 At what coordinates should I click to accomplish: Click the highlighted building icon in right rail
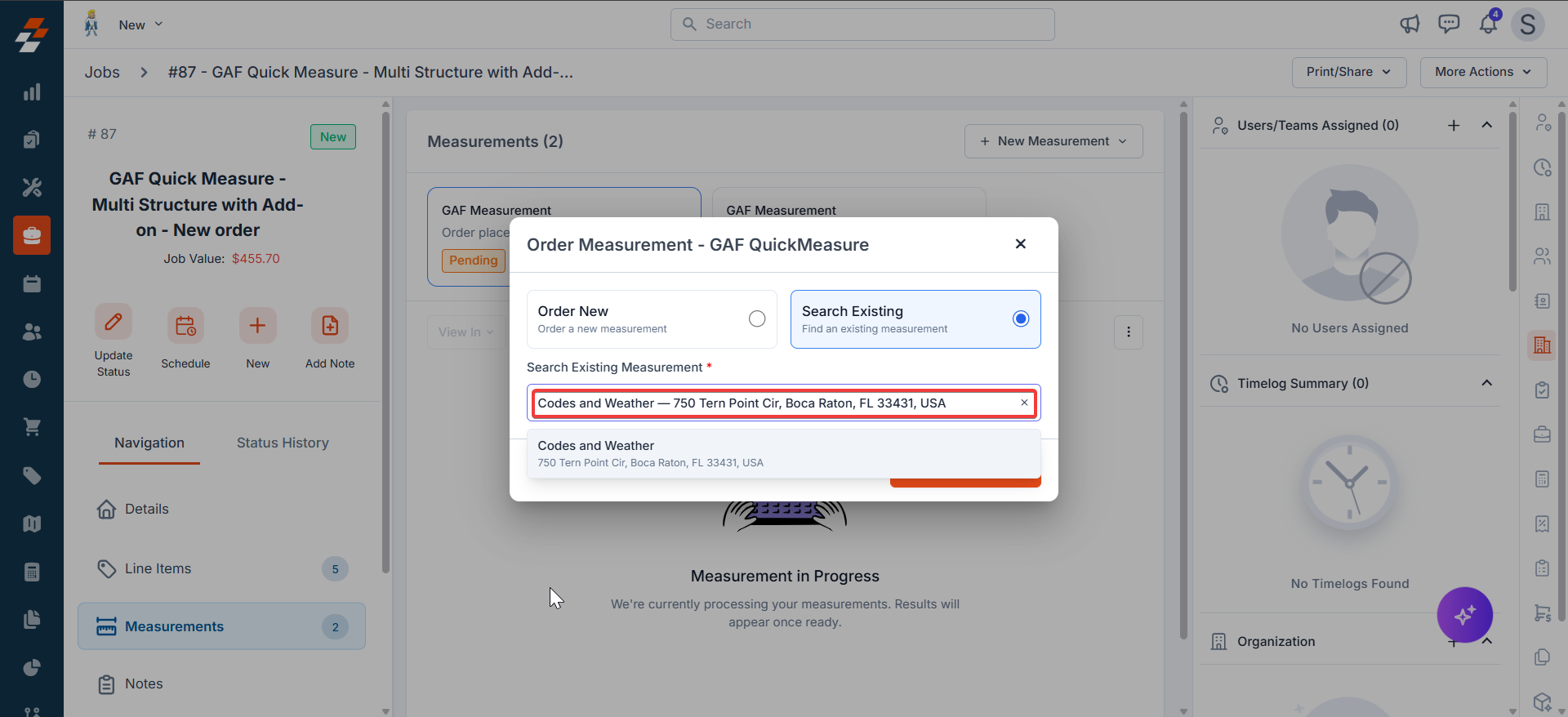[1542, 345]
